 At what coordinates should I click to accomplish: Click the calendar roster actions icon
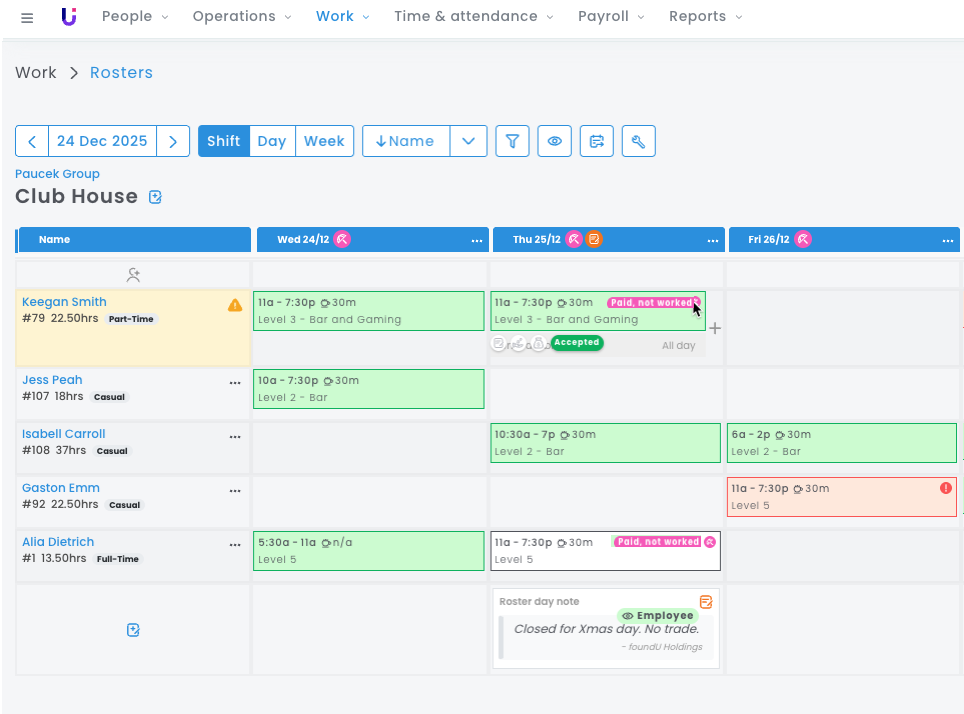(x=596, y=141)
